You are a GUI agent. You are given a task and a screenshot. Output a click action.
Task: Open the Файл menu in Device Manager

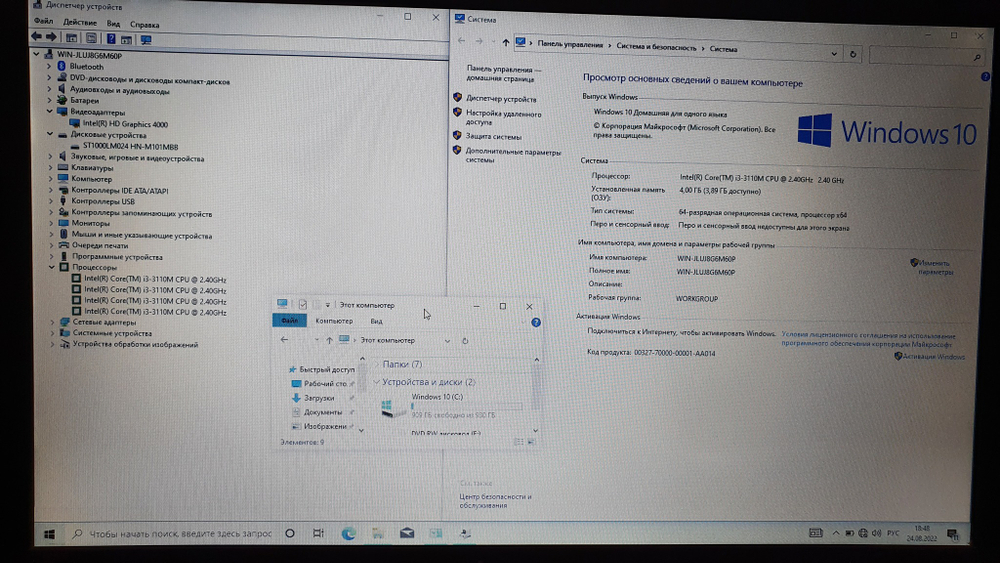click(x=43, y=22)
